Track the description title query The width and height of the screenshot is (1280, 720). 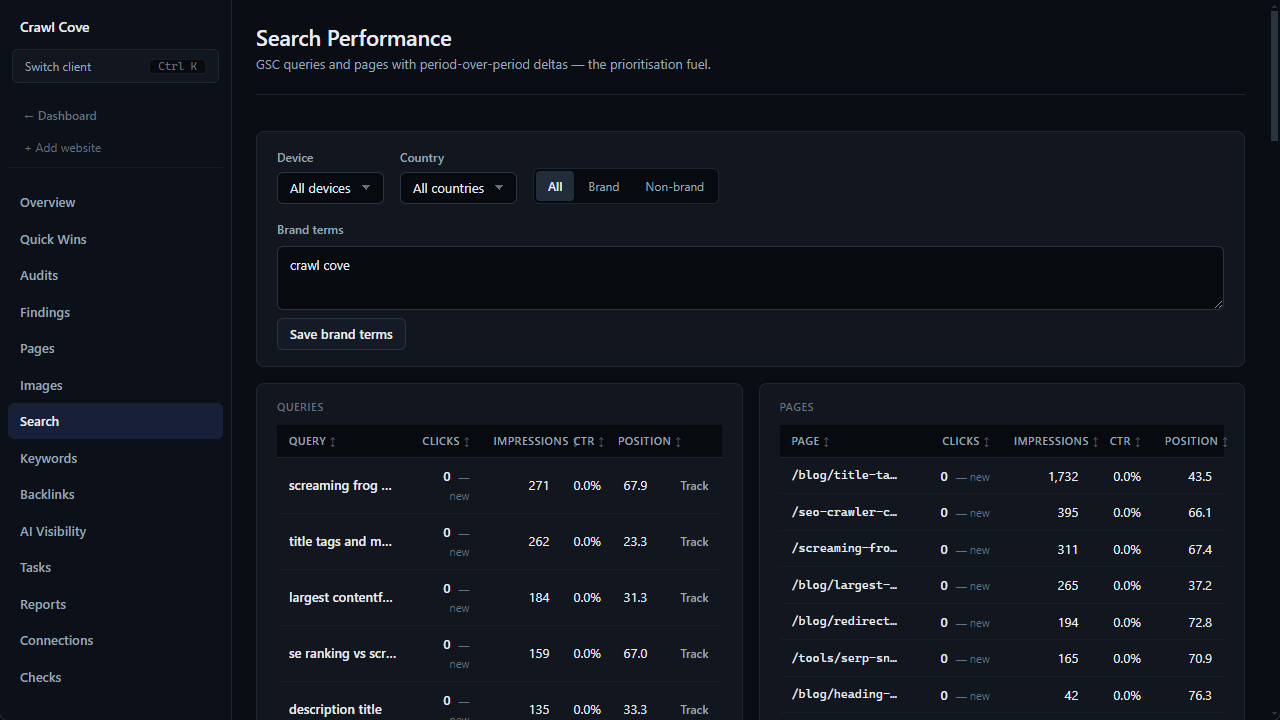pyautogui.click(x=694, y=710)
